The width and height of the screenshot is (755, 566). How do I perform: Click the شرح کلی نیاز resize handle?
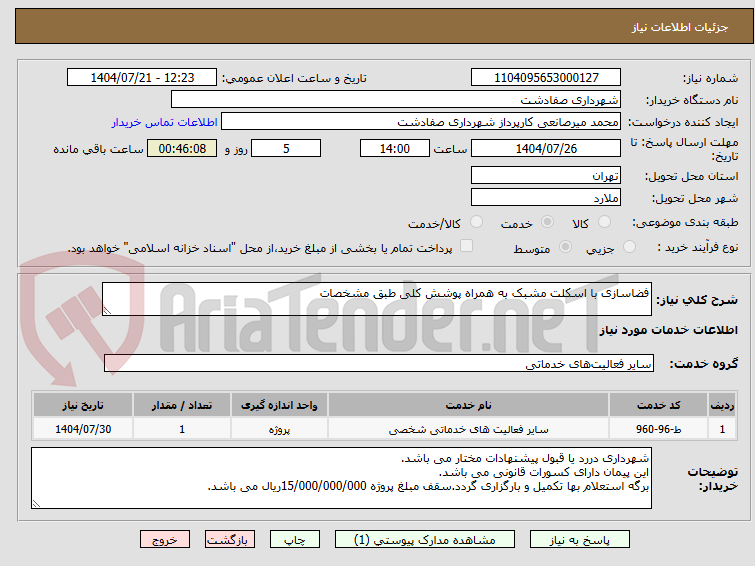click(x=107, y=311)
